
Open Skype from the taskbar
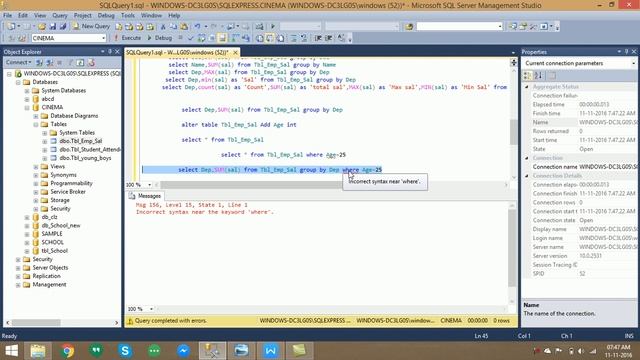click(125, 351)
